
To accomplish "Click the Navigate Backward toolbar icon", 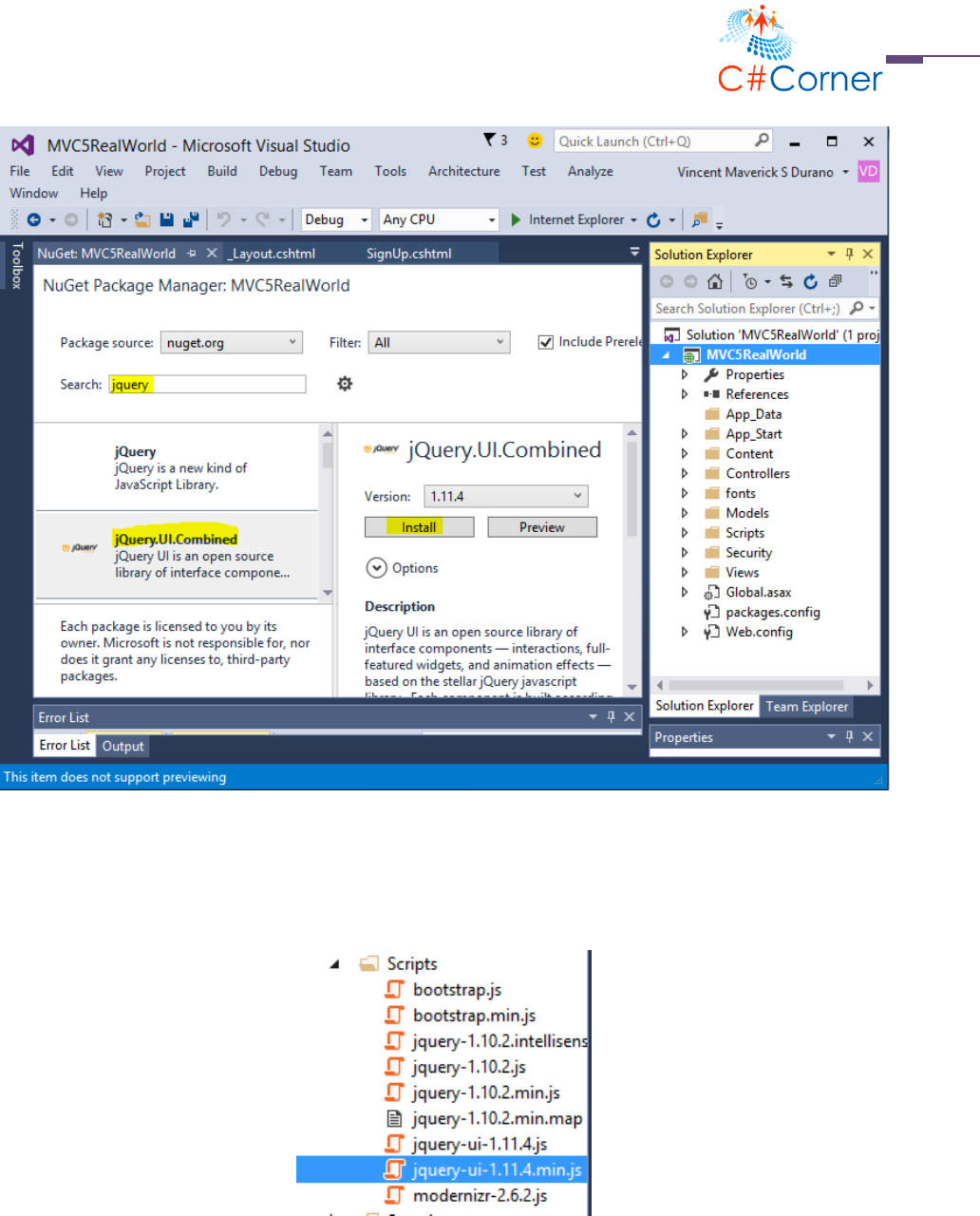I will (x=34, y=219).
